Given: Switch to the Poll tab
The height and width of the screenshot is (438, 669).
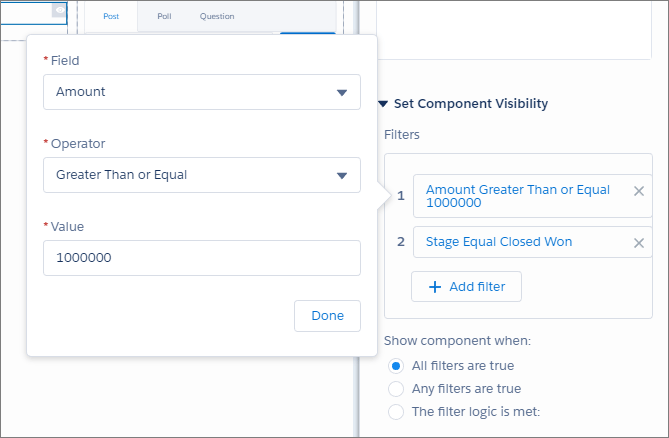Looking at the screenshot, I should click(165, 16).
